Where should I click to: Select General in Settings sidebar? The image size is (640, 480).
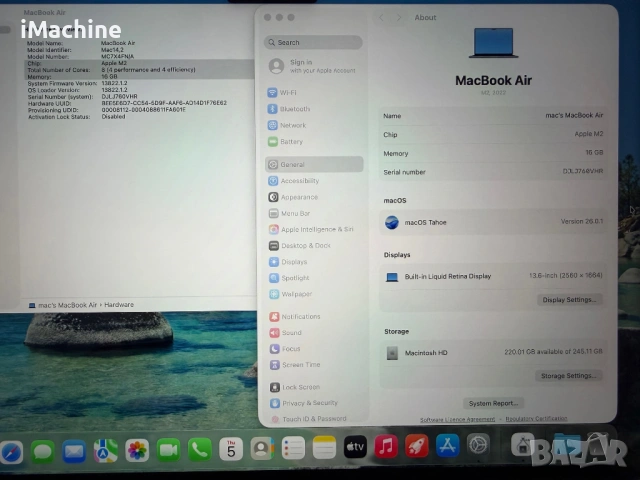coord(314,164)
